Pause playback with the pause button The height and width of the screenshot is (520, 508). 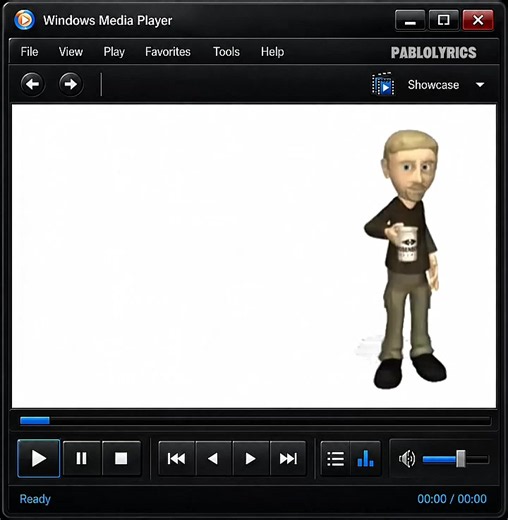[81, 458]
